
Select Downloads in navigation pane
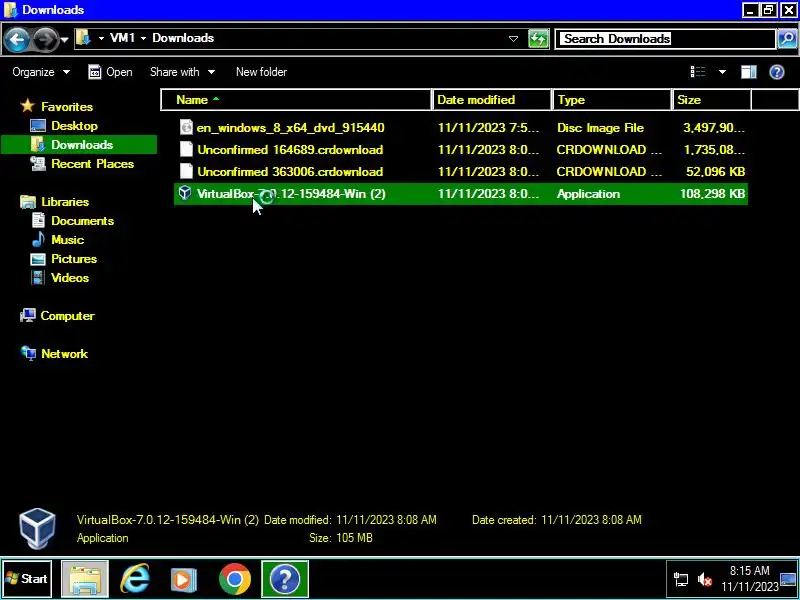click(79, 144)
